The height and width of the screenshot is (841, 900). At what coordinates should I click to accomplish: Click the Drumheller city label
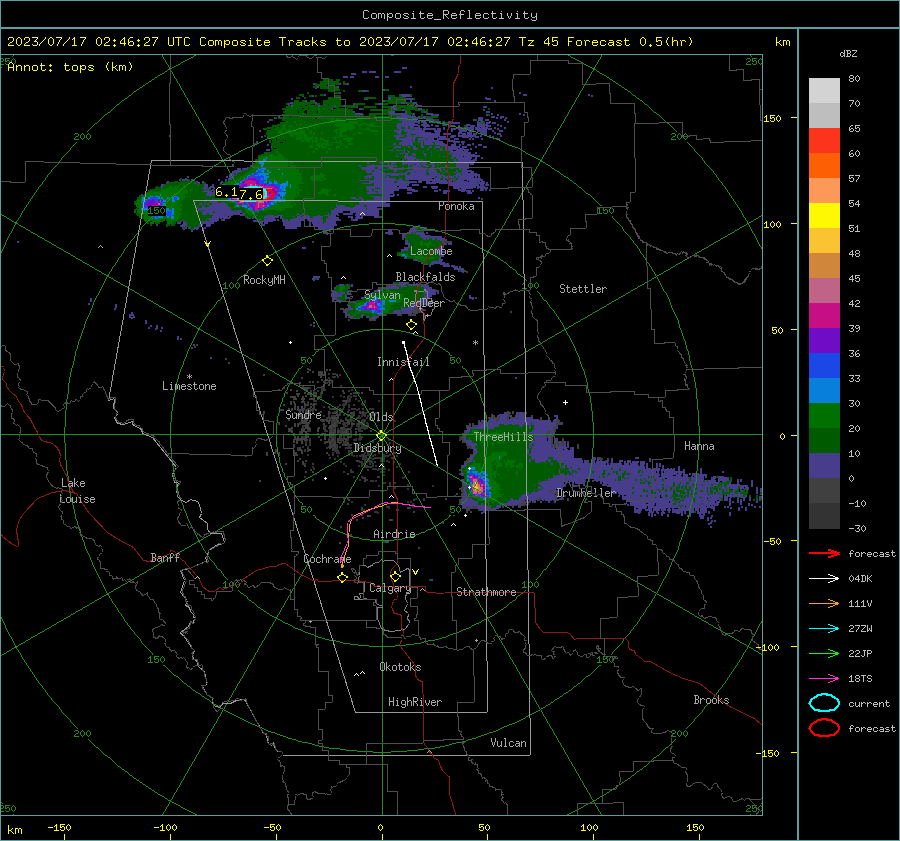(586, 493)
